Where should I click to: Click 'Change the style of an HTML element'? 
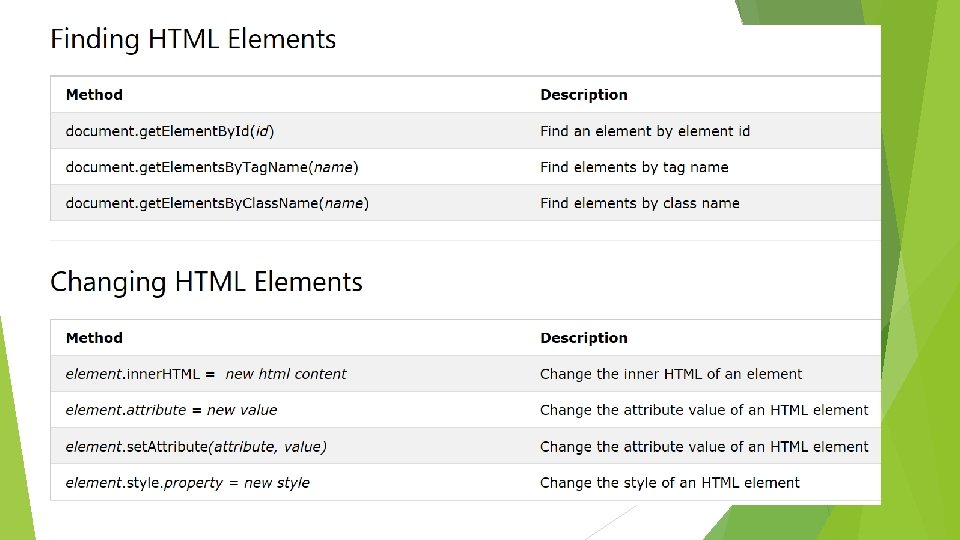[x=670, y=483]
